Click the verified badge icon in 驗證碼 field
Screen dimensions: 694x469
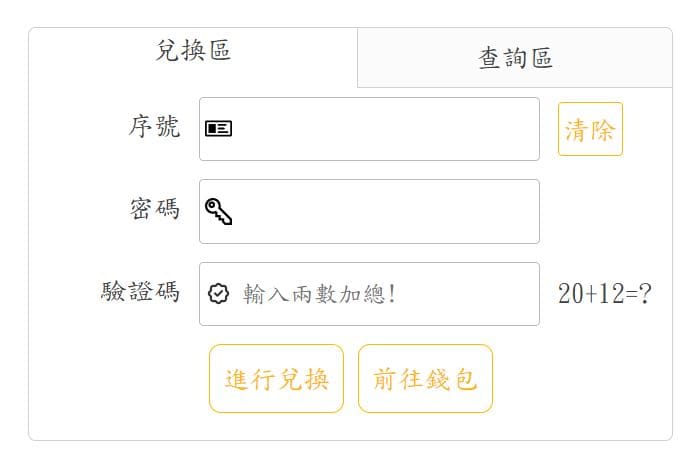coord(218,294)
